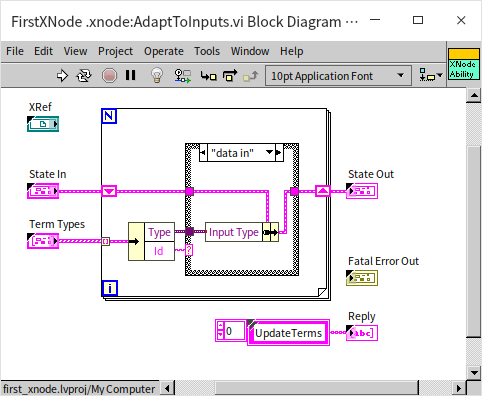Click the horizontal scrollbar right arrow

pyautogui.click(x=459, y=388)
